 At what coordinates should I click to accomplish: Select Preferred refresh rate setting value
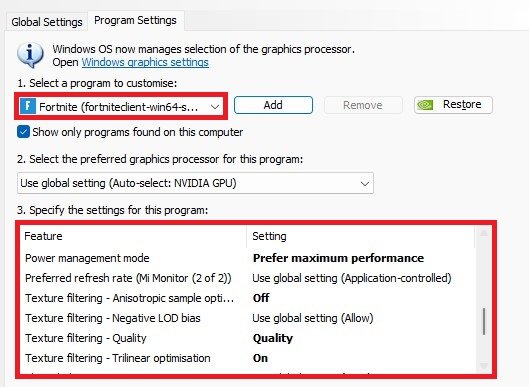point(352,278)
